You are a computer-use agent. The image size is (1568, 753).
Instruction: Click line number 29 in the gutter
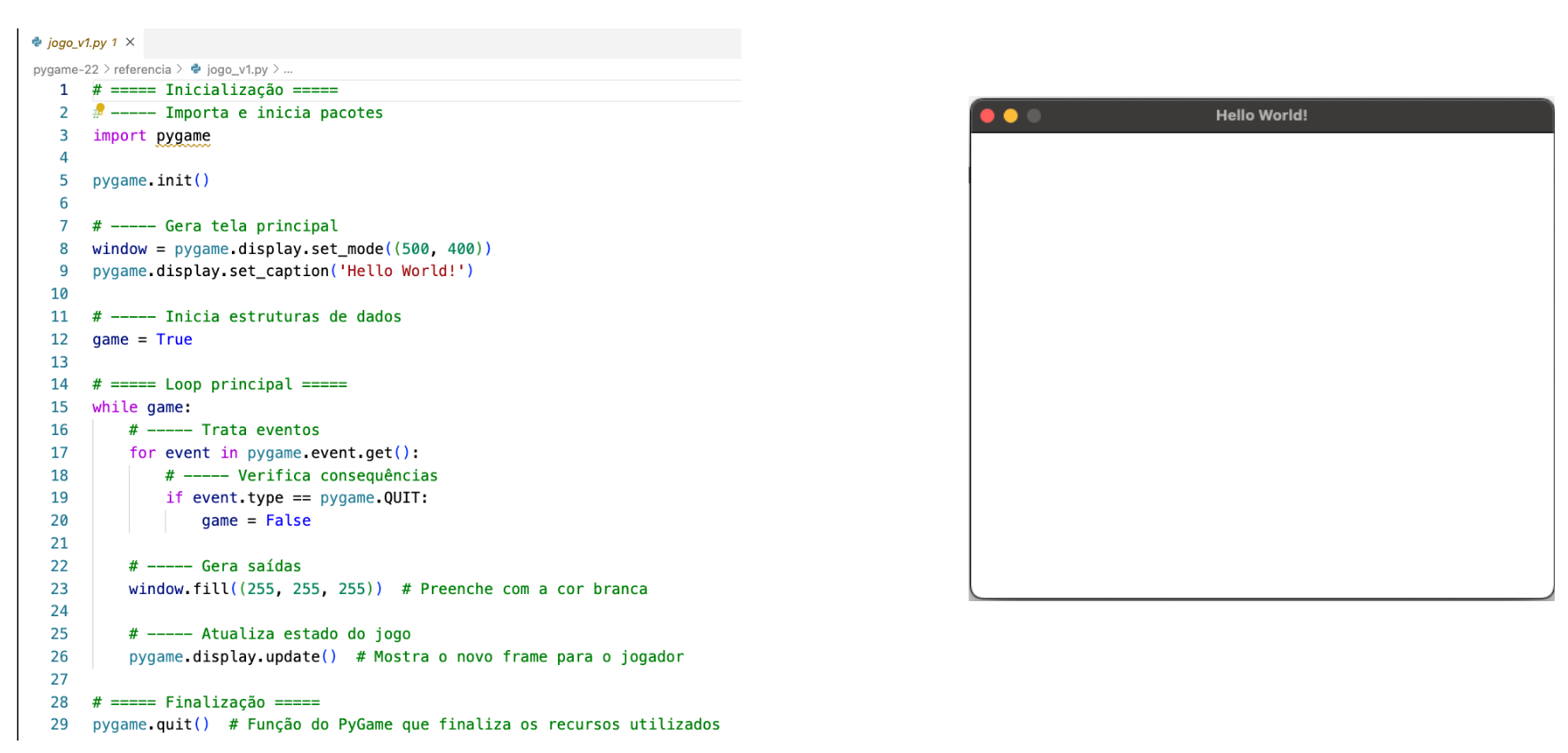[60, 725]
